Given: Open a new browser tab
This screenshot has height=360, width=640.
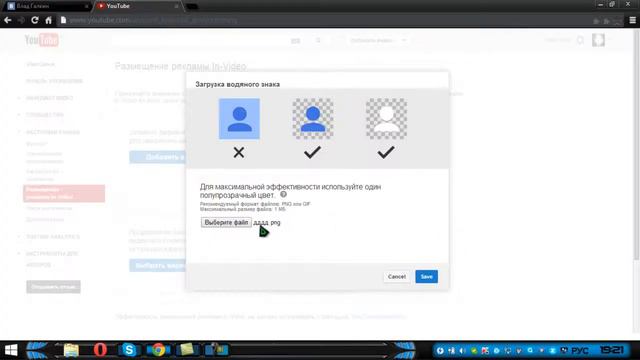Looking at the screenshot, I should tap(192, 7).
